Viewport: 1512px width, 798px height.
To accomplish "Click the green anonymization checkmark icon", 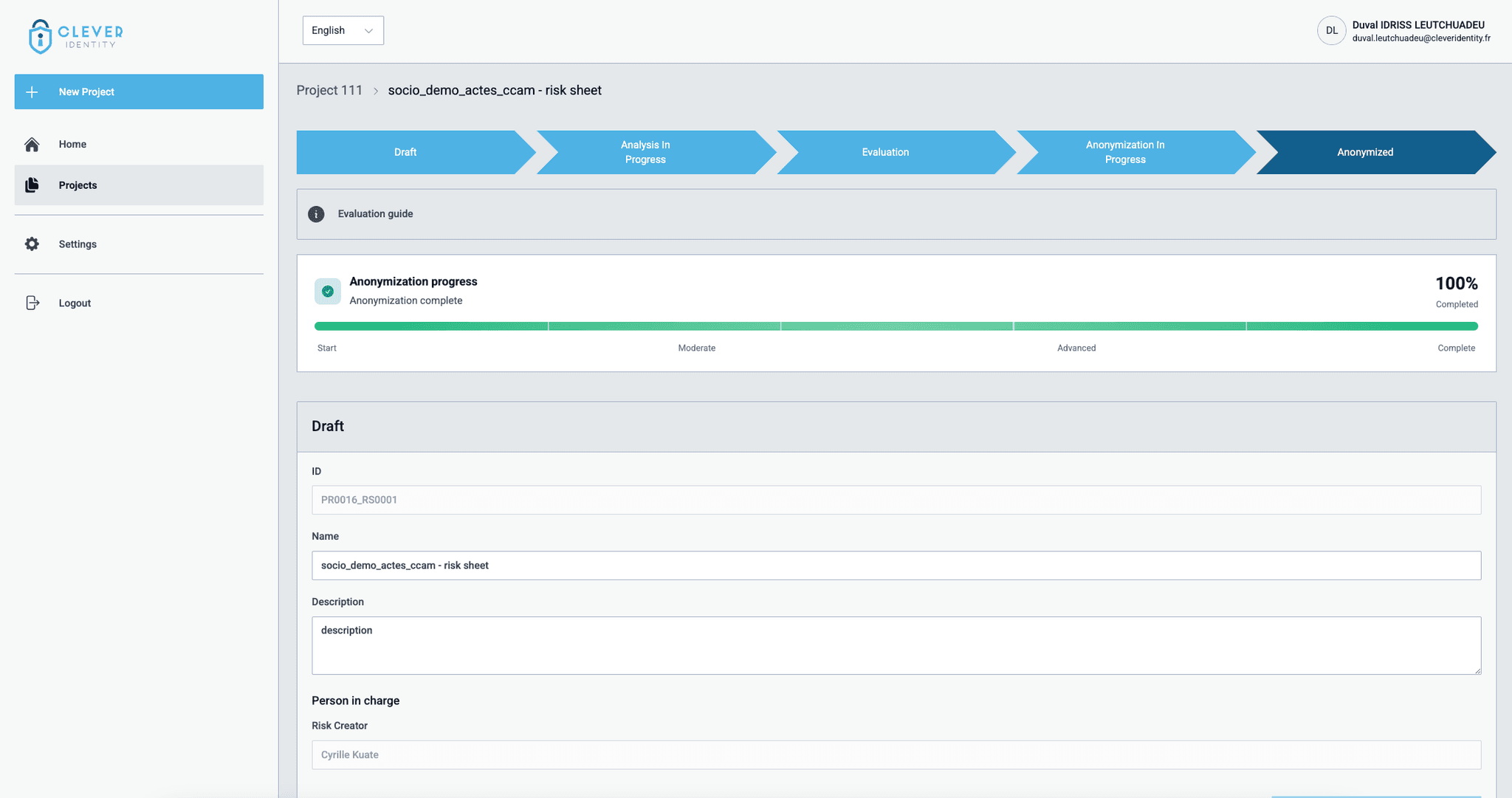I will pos(328,292).
